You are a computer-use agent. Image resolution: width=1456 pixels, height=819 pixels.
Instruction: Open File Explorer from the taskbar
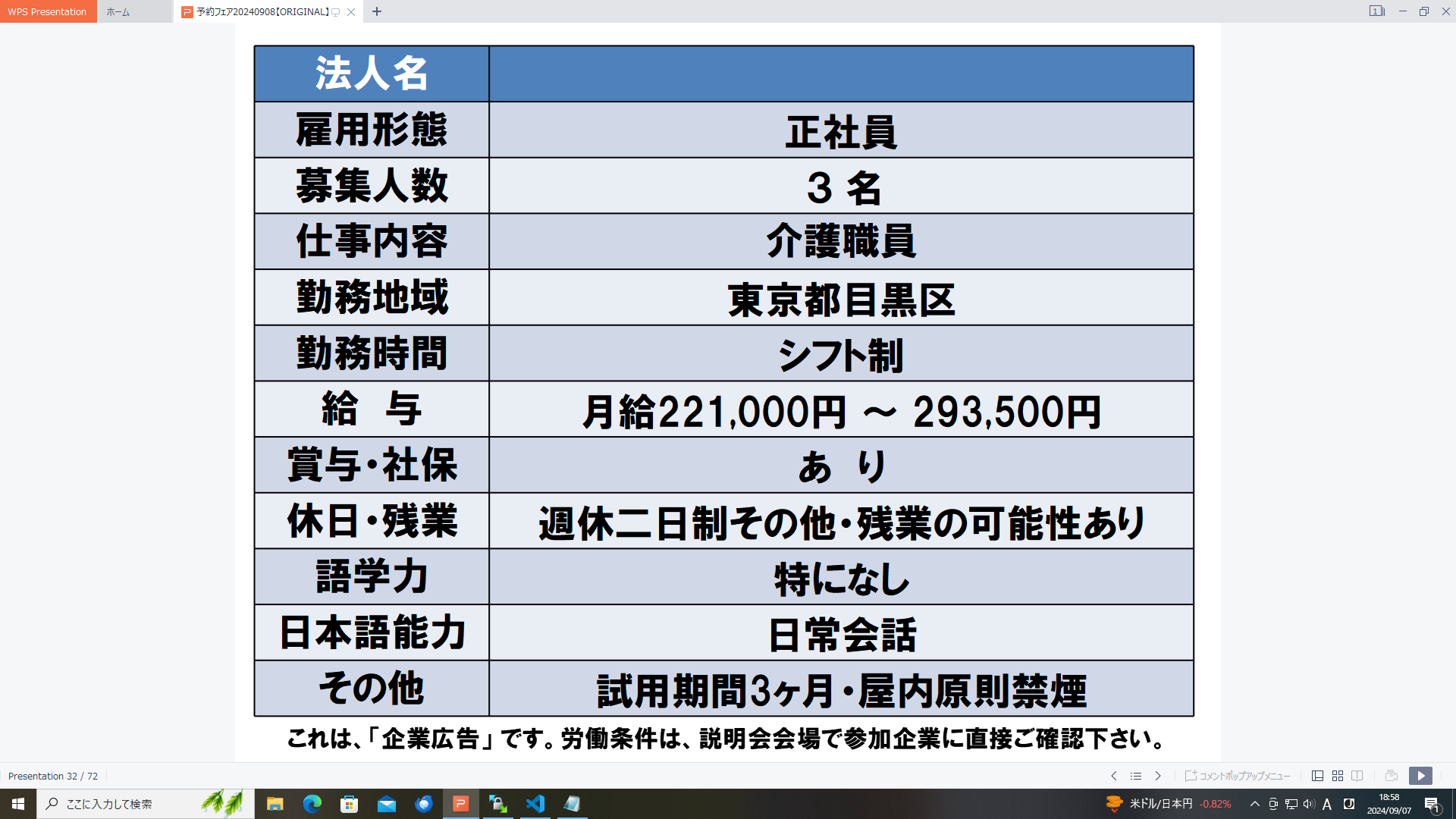pyautogui.click(x=275, y=804)
